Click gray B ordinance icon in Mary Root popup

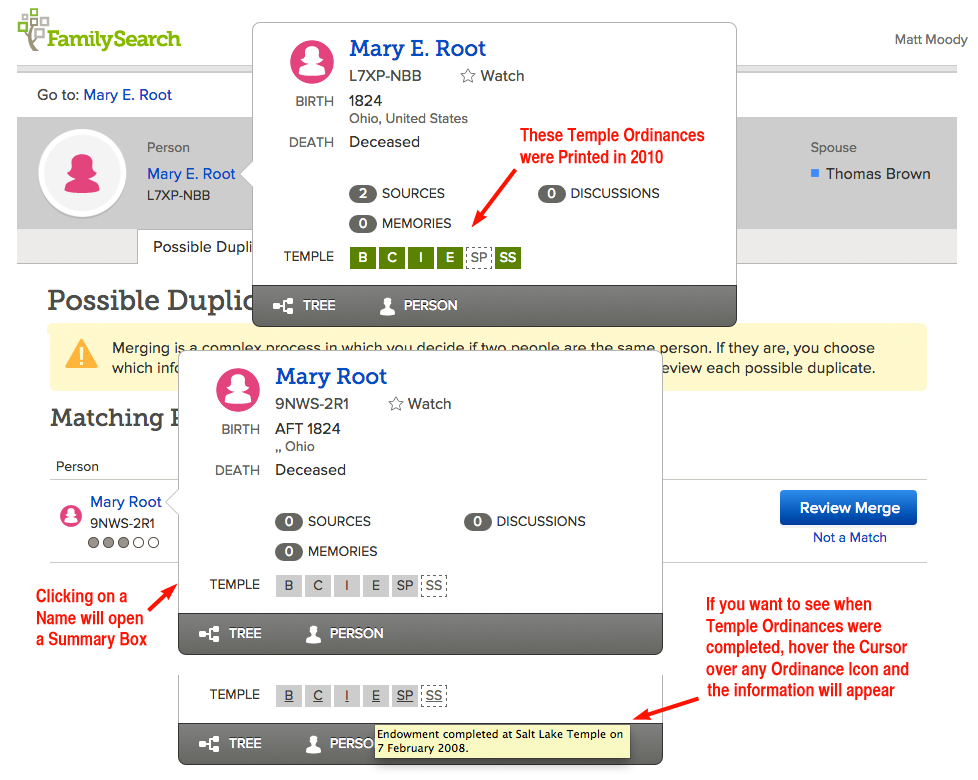click(289, 585)
